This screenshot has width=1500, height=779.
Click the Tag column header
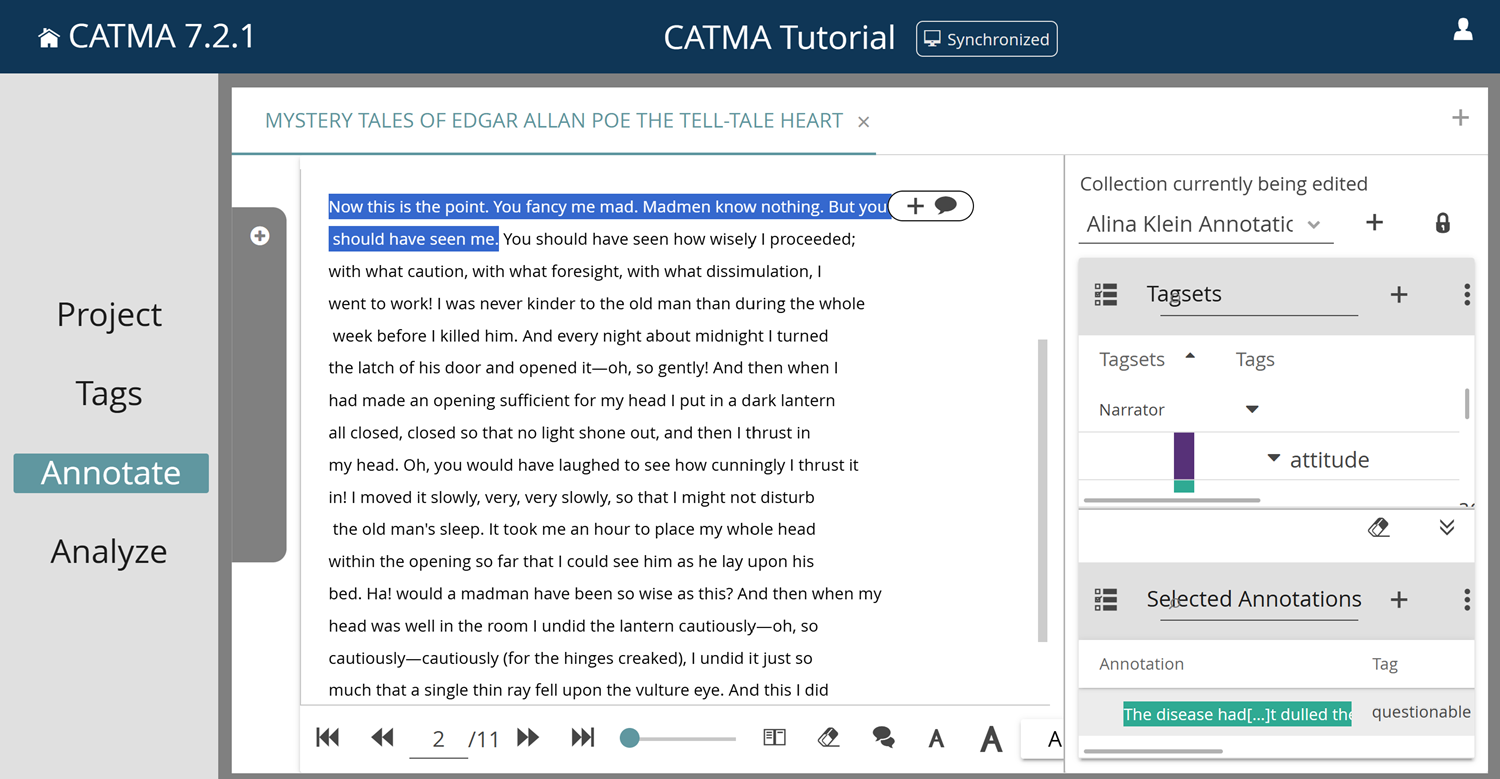(x=1385, y=664)
